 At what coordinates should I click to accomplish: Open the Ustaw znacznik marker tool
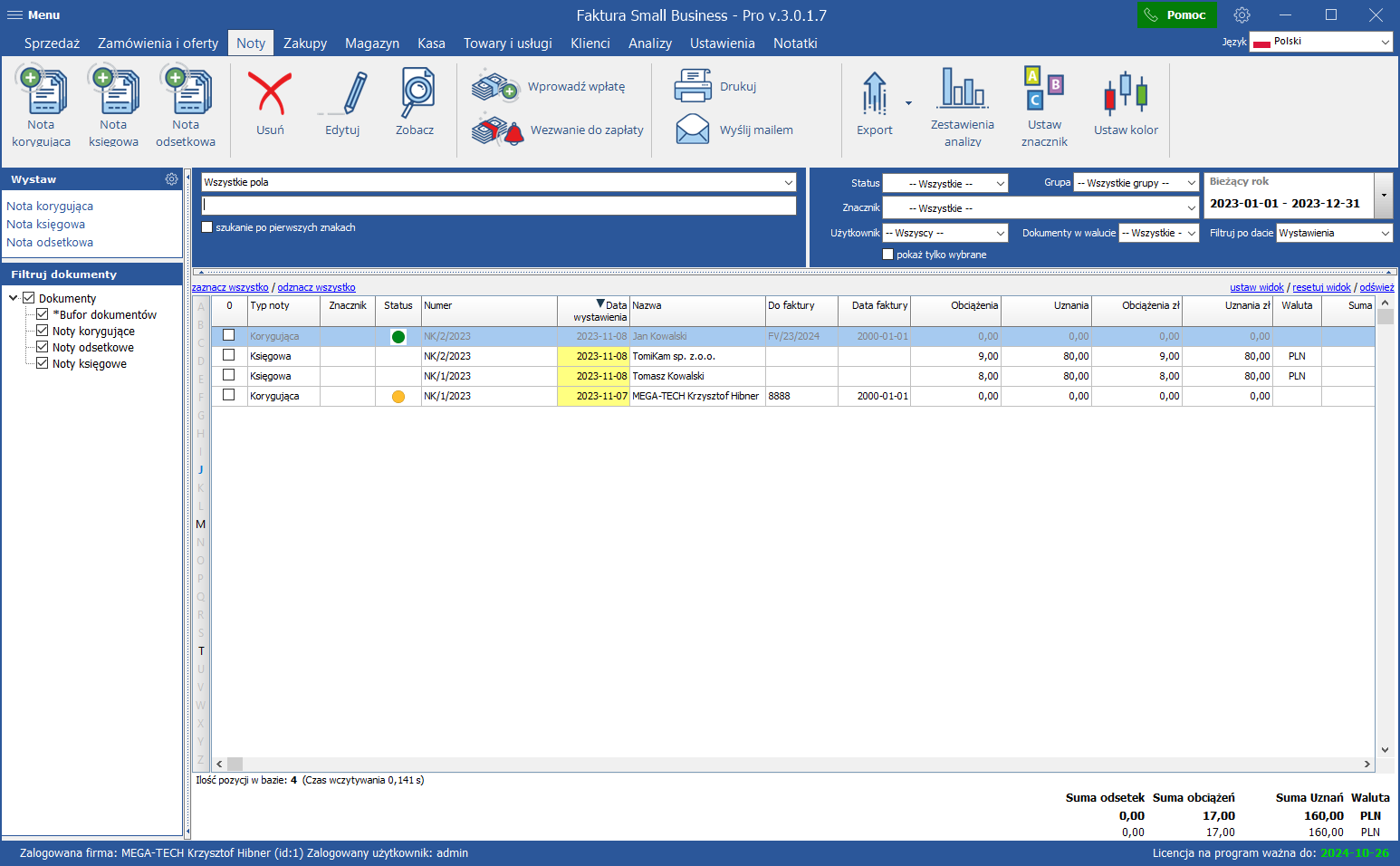tap(1044, 90)
